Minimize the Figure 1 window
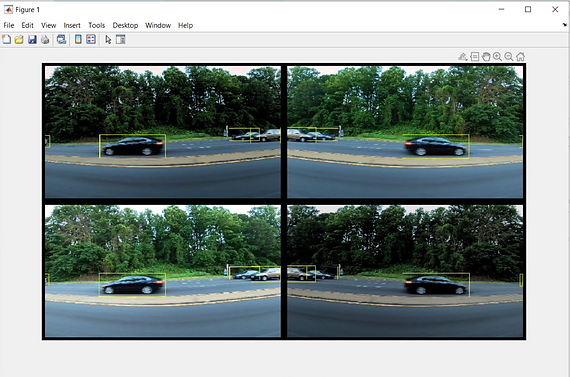570x377 pixels. 501,9
